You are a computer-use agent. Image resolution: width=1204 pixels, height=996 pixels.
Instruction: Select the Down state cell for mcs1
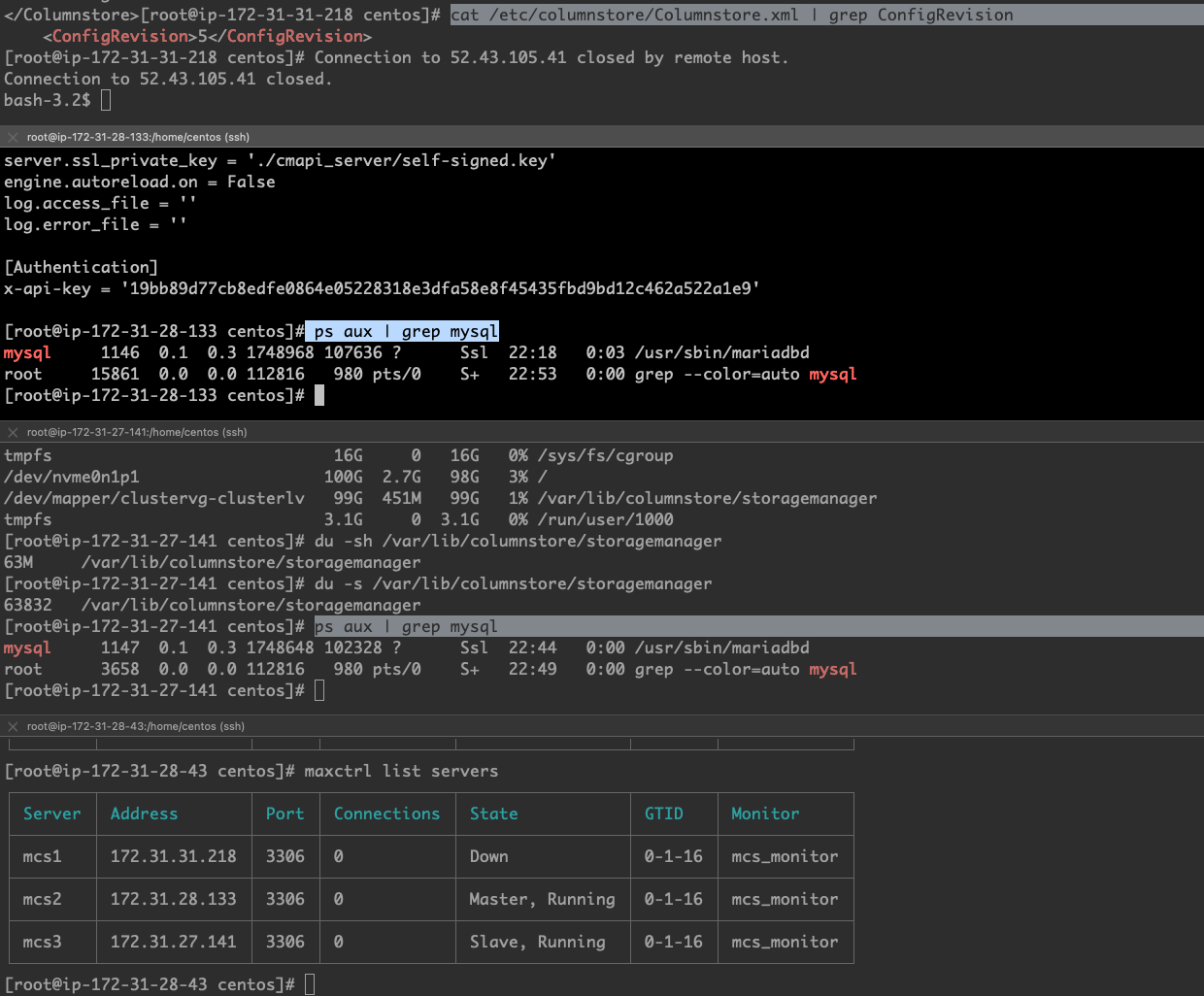click(489, 856)
